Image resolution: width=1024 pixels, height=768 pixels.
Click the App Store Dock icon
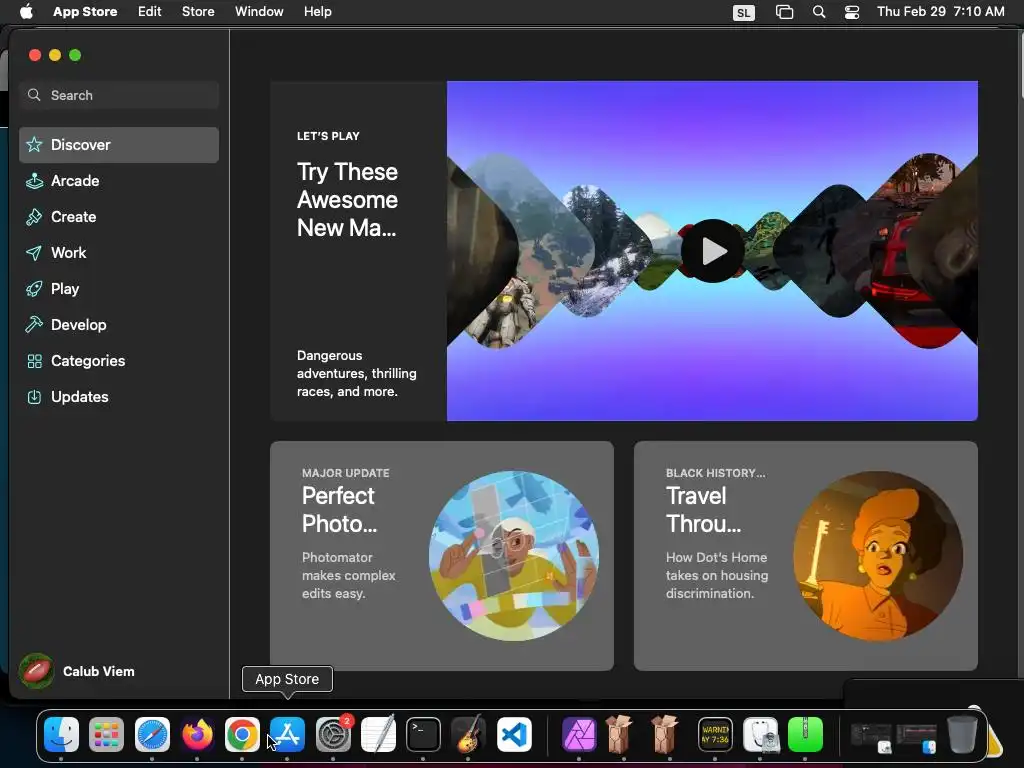287,735
